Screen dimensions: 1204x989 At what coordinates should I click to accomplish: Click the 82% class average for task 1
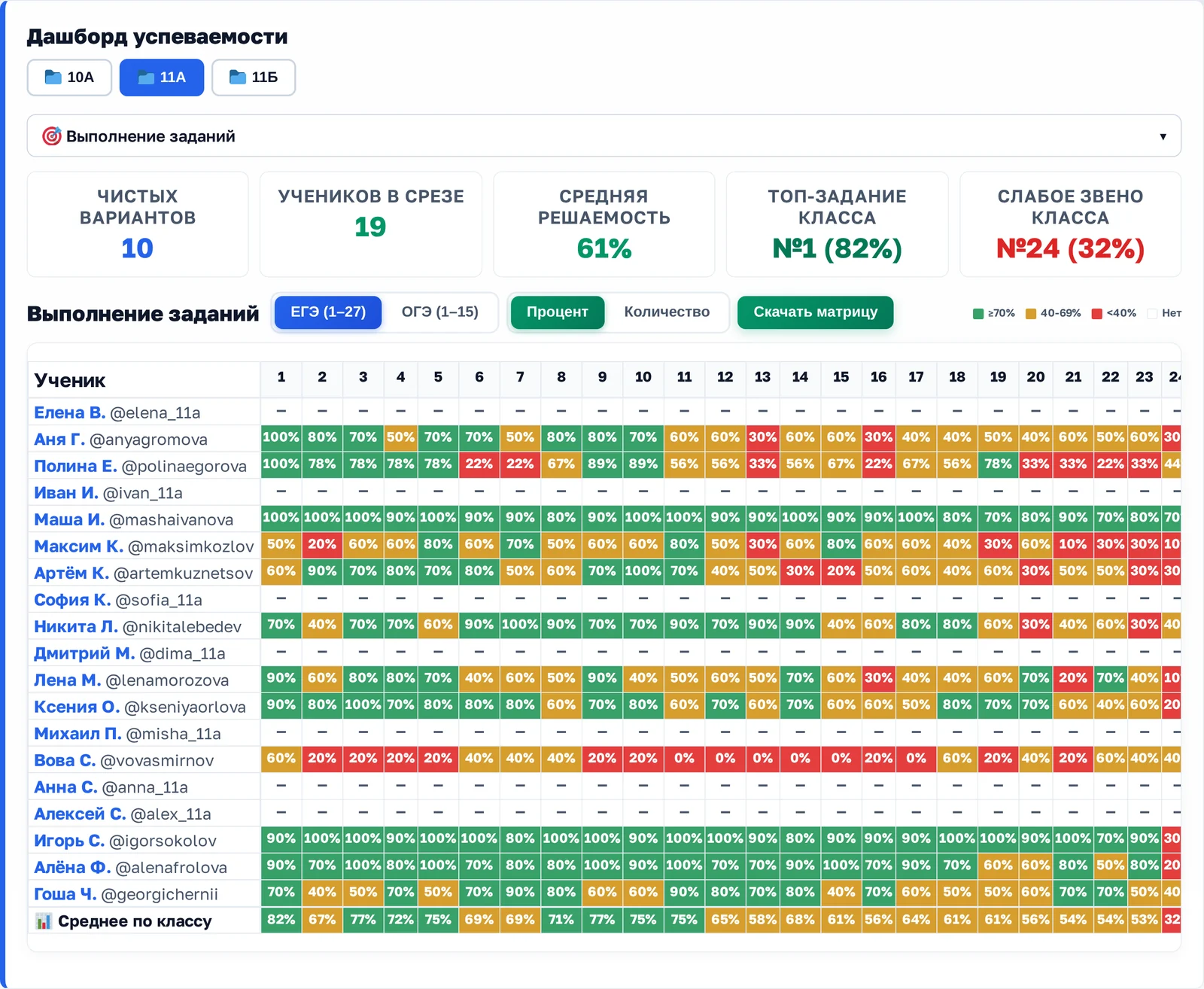(281, 920)
